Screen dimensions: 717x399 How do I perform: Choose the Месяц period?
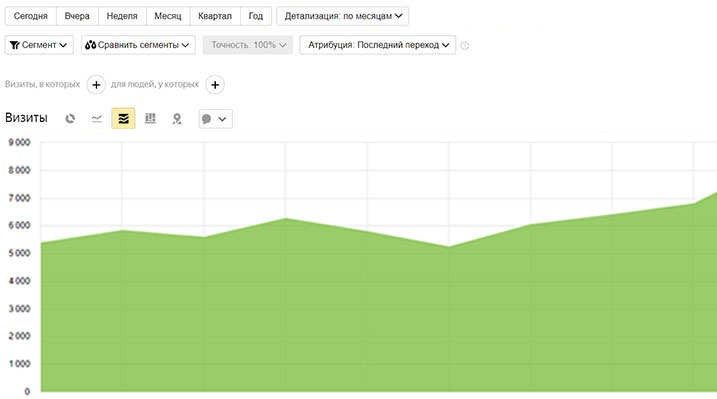pyautogui.click(x=168, y=16)
